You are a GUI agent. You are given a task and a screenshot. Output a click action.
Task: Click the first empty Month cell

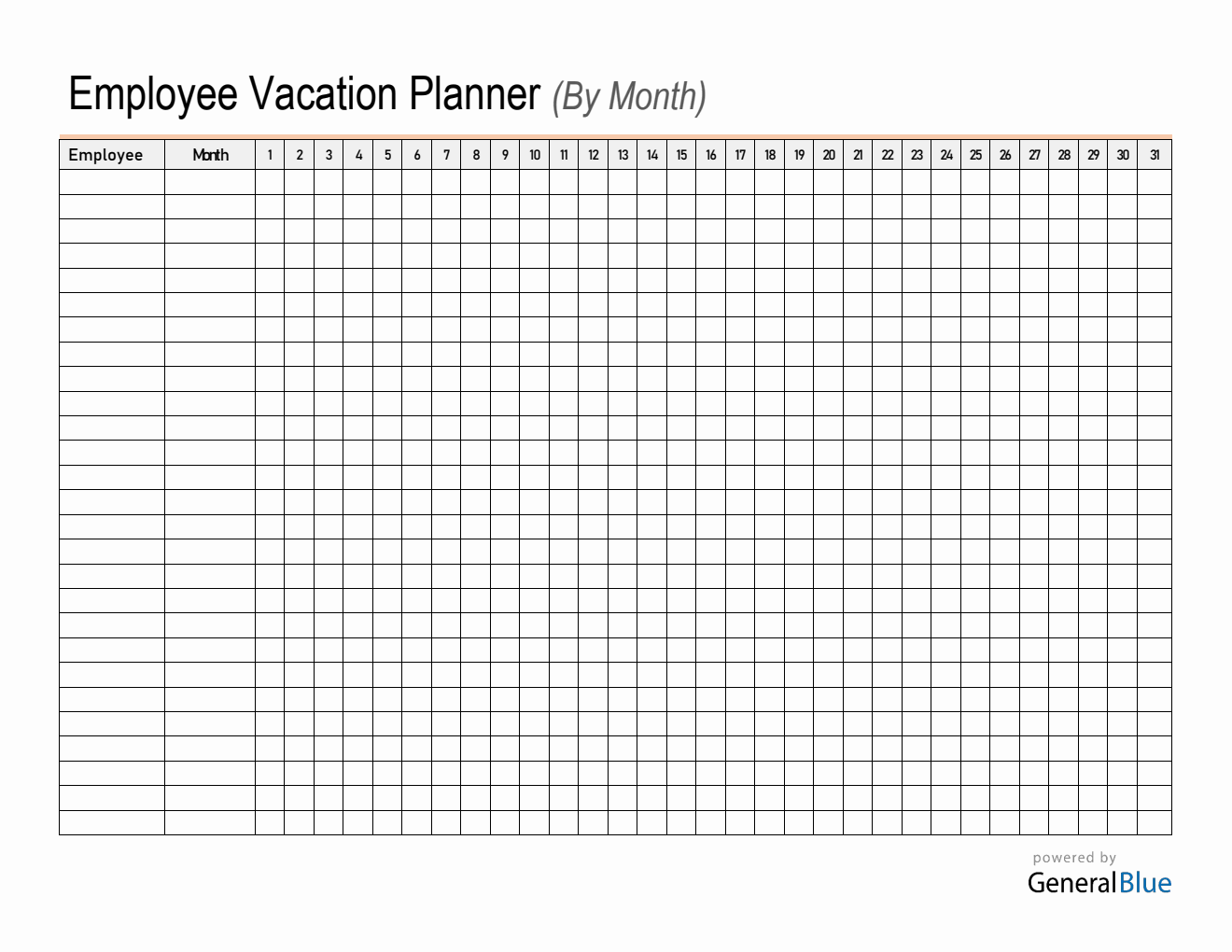click(x=210, y=182)
